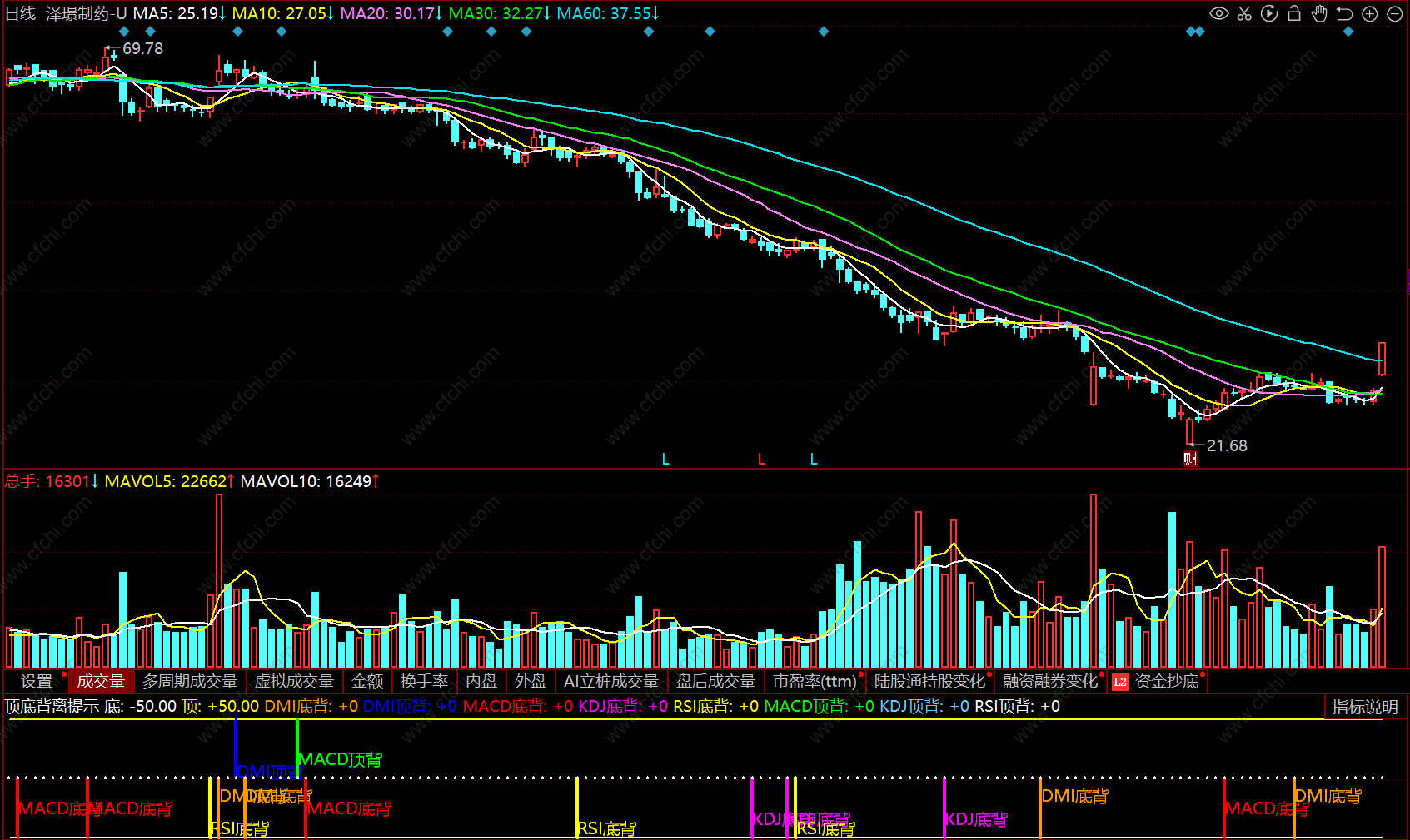Switch to the 虚拟成交量 tab
The width and height of the screenshot is (1410, 840).
click(294, 681)
